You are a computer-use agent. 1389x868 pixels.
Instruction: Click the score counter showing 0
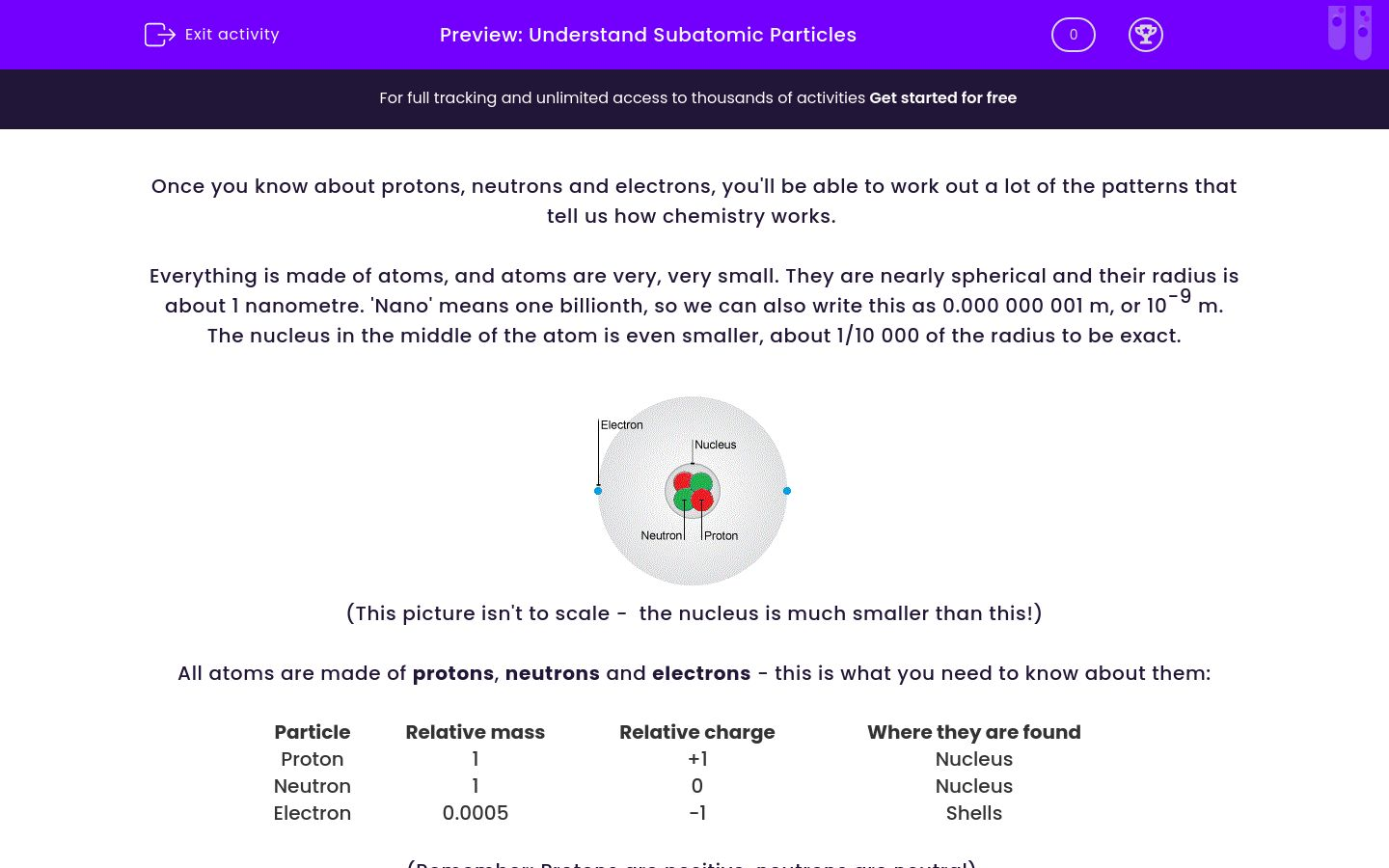1073,35
